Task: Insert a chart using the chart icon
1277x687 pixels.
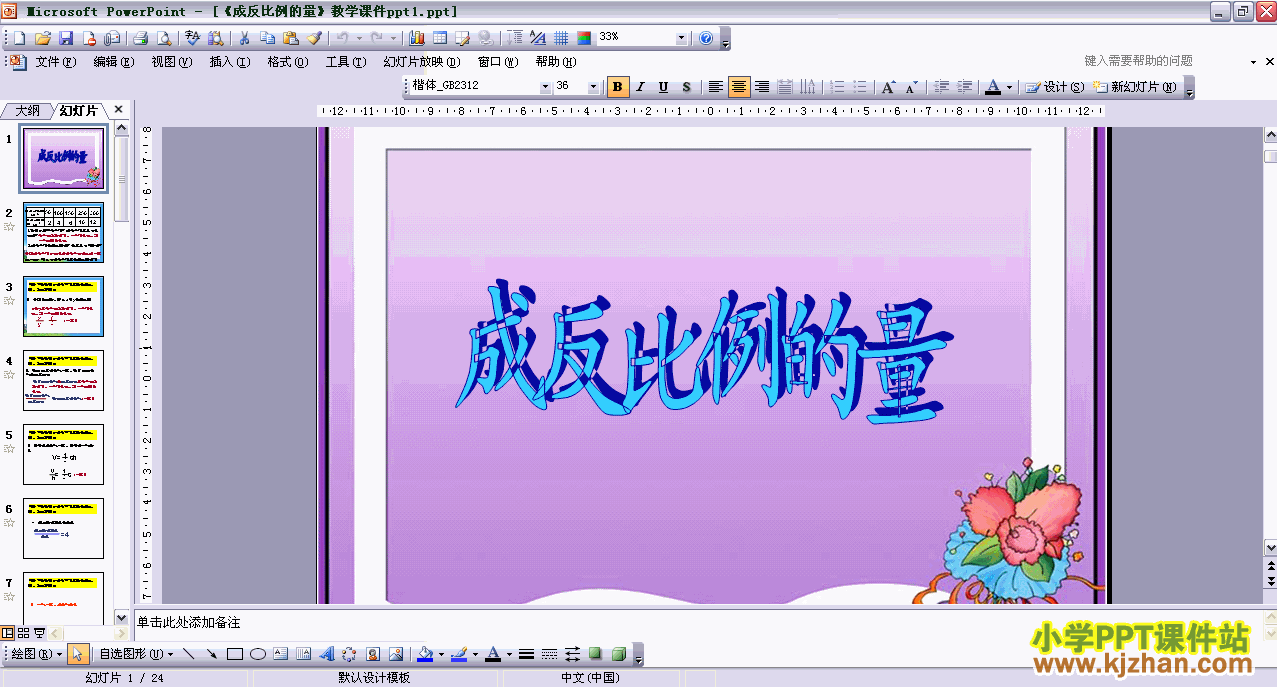Action: pos(417,38)
